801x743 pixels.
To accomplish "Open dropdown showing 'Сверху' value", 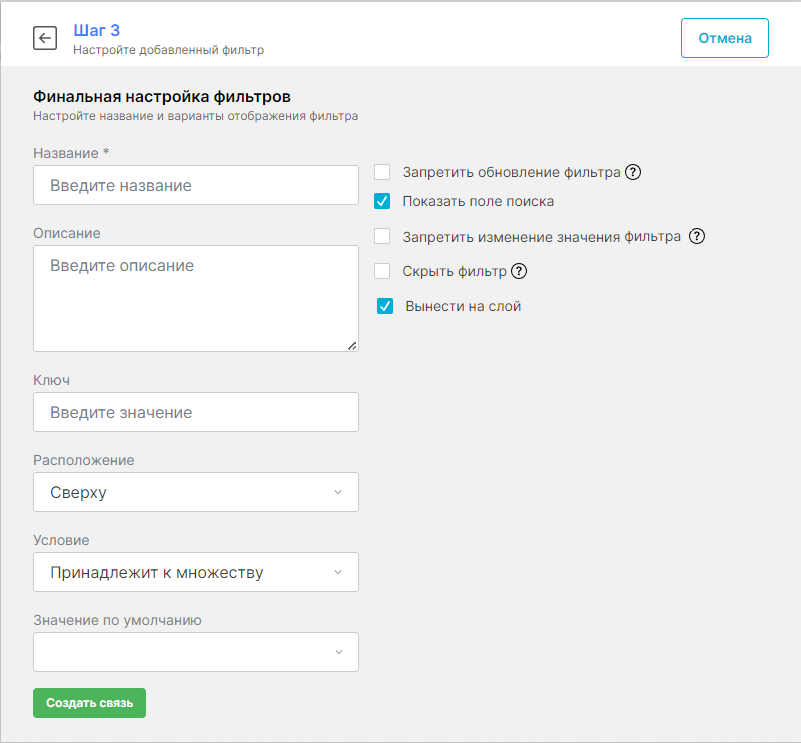I will pyautogui.click(x=195, y=492).
